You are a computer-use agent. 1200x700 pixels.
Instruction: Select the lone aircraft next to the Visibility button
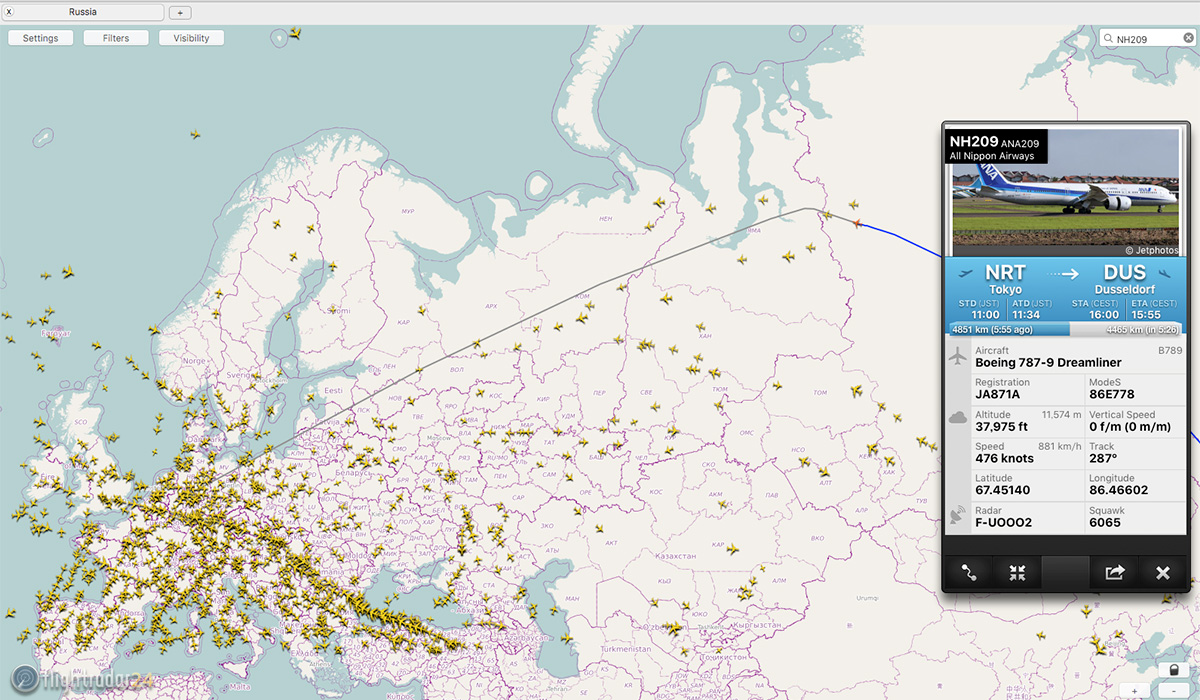point(295,33)
